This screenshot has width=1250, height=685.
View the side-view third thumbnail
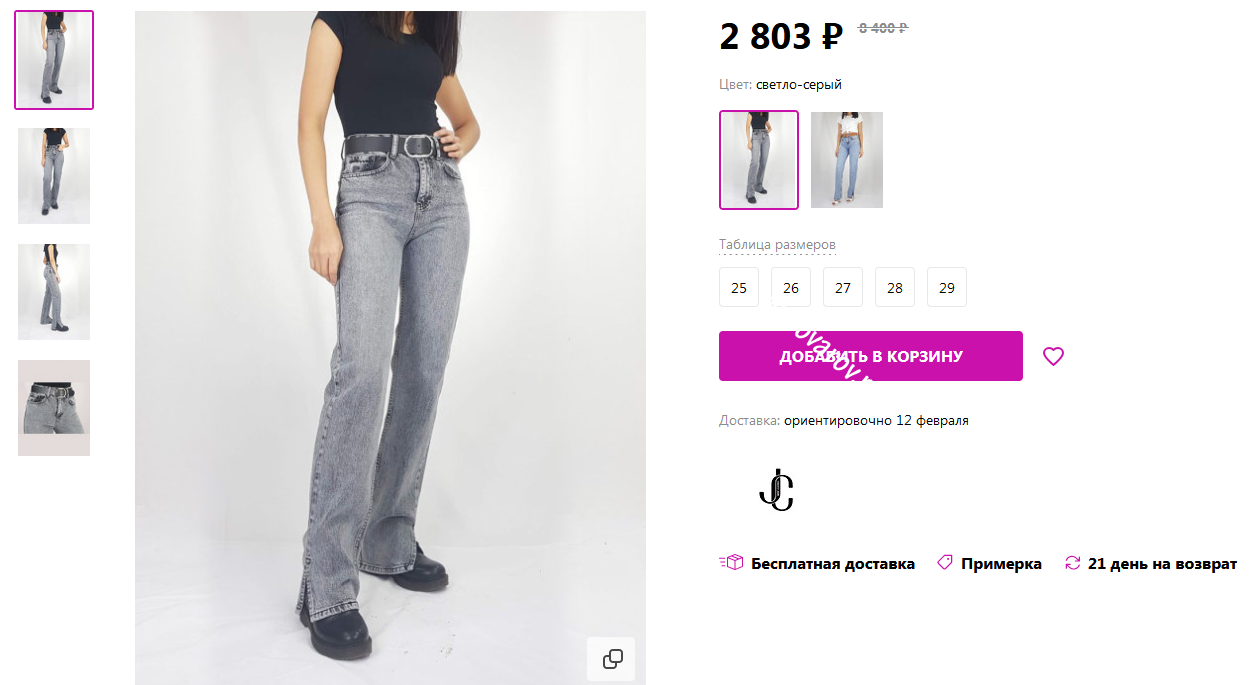54,292
